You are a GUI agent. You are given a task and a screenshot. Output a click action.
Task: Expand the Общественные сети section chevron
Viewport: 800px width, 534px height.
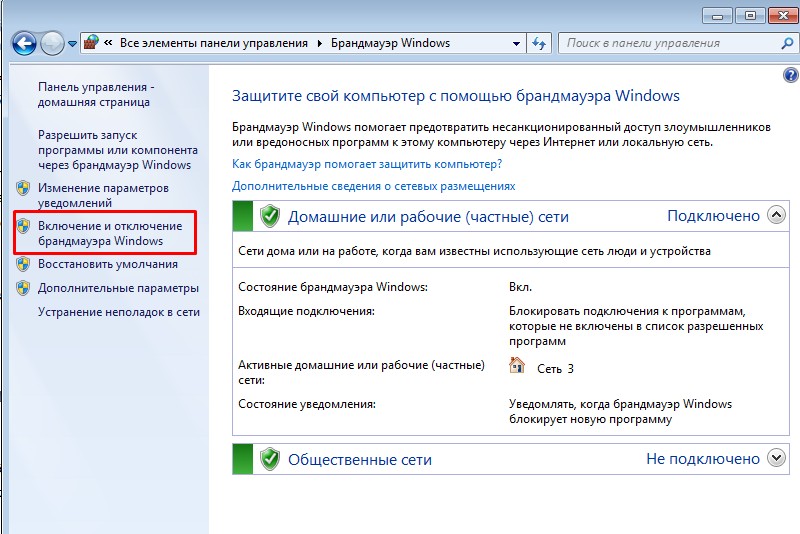[x=776, y=458]
